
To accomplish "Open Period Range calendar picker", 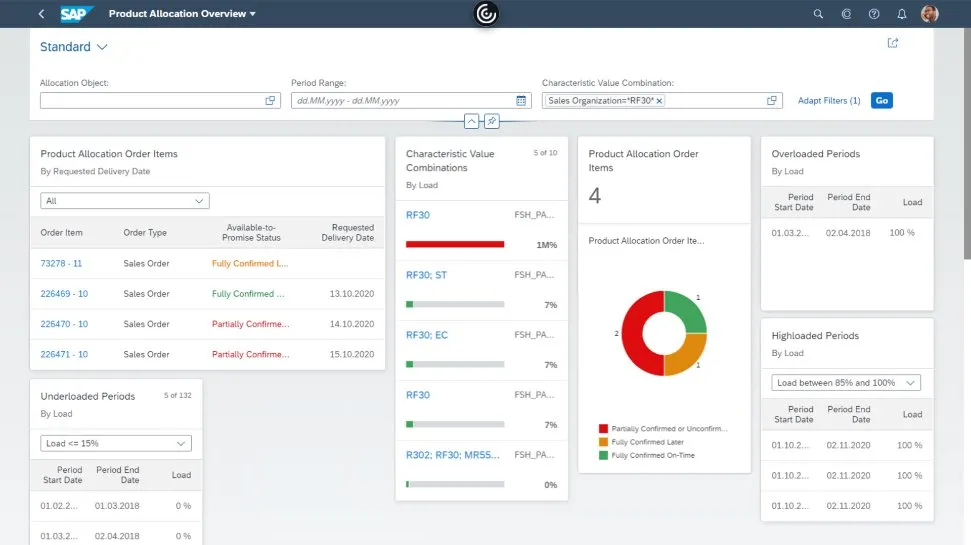I will [521, 101].
